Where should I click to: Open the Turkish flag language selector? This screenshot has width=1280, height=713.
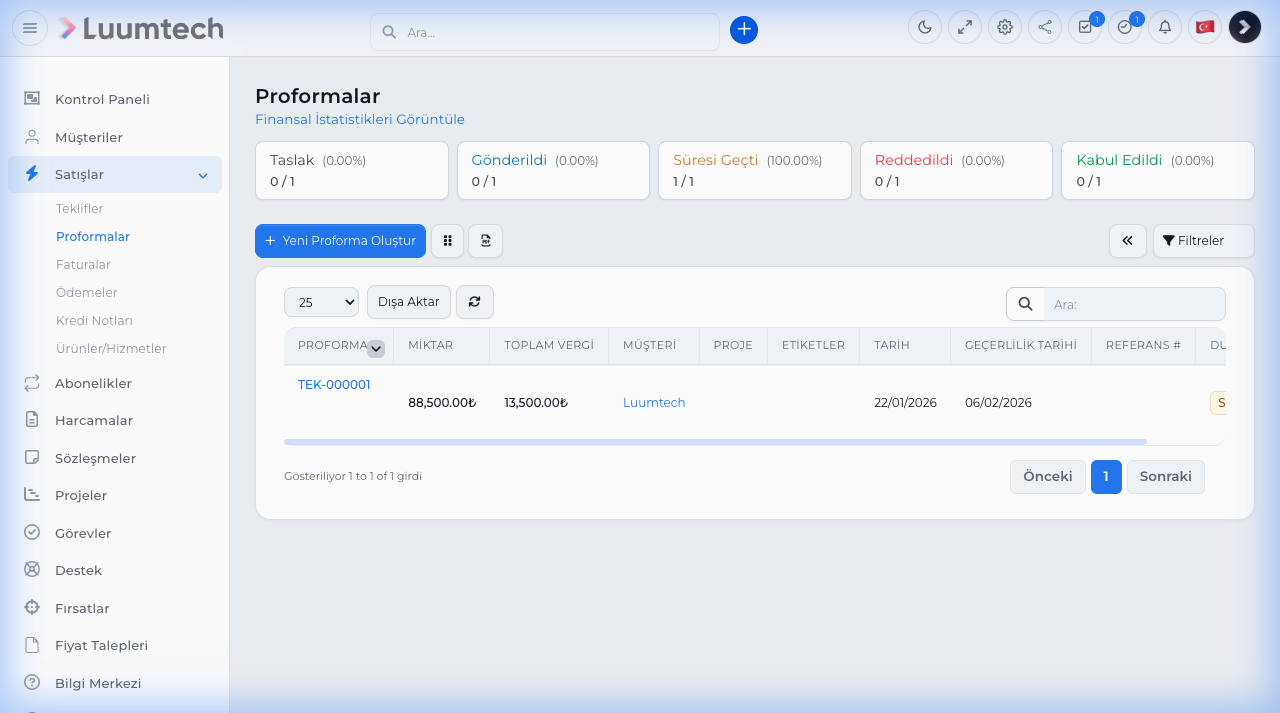(1205, 27)
